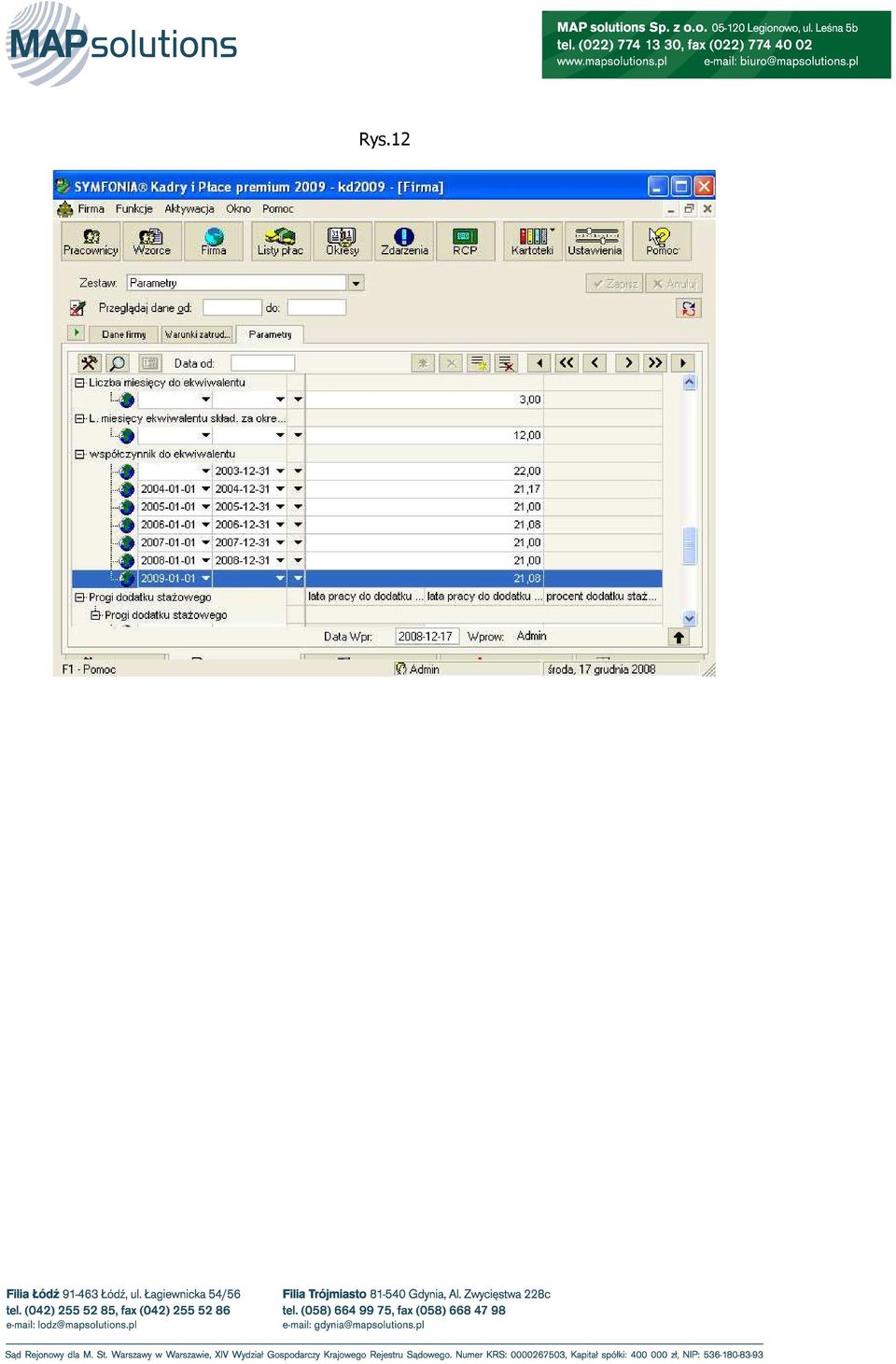The height and width of the screenshot is (1364, 896).
Task: Switch to the Dane firmy tab
Action: click(123, 334)
